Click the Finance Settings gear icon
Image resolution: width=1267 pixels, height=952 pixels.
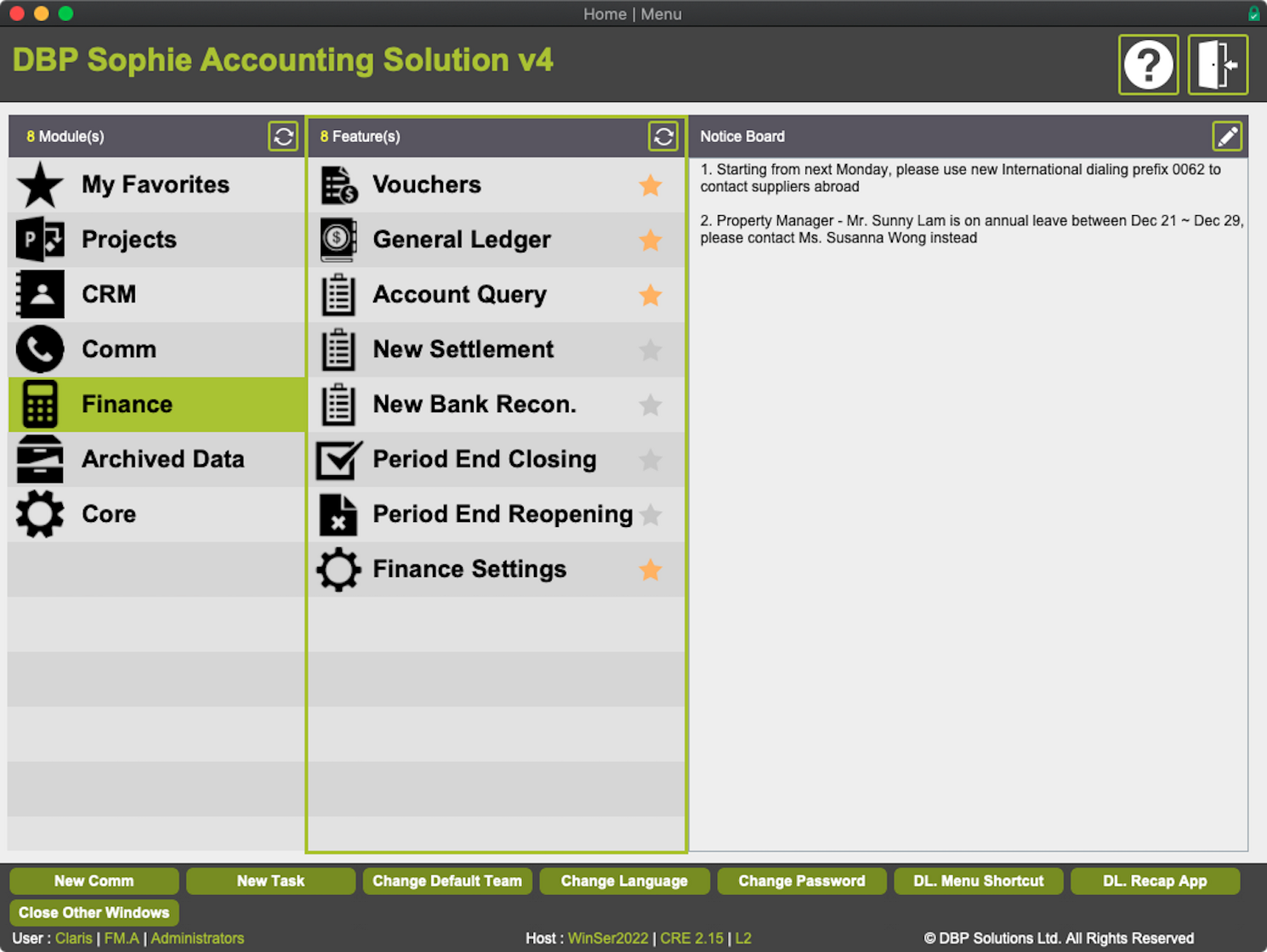click(338, 569)
